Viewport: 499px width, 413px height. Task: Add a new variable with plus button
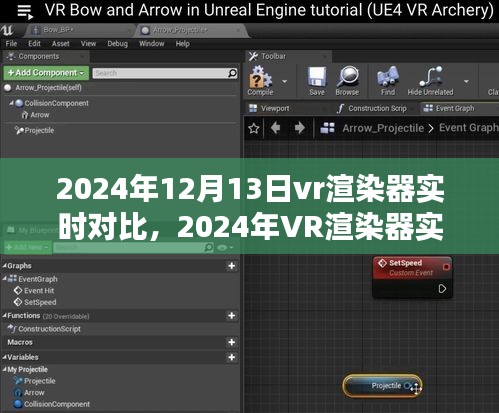pos(232,357)
